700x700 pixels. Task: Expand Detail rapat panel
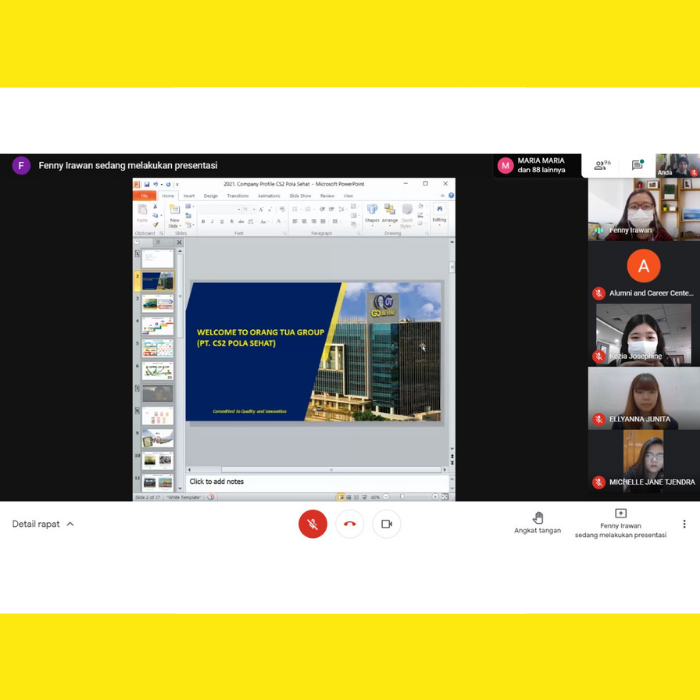[43, 524]
